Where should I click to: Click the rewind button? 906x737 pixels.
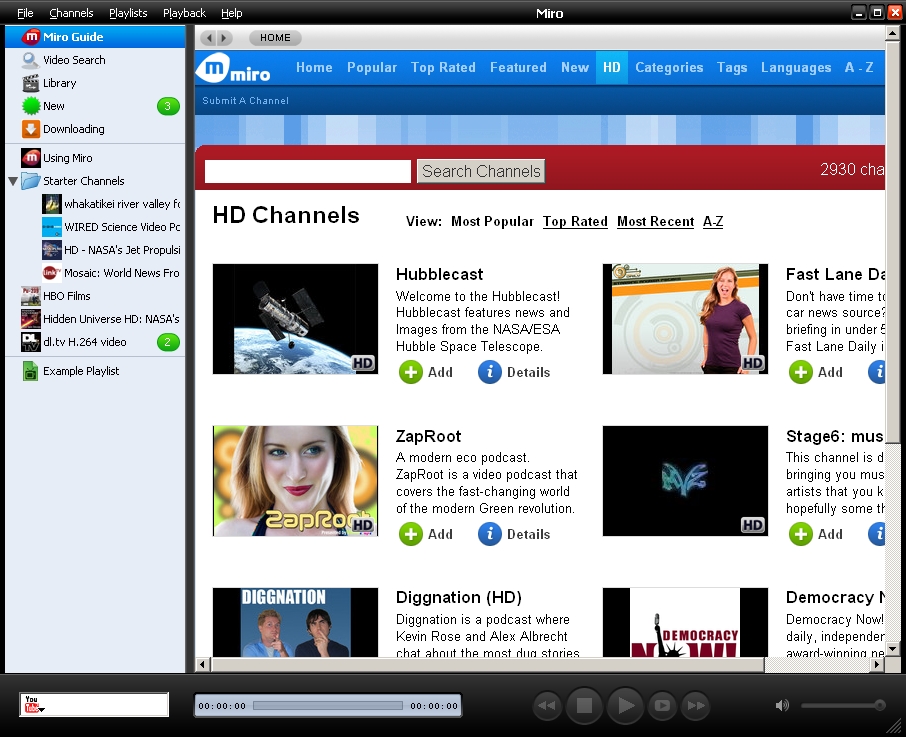pyautogui.click(x=546, y=706)
